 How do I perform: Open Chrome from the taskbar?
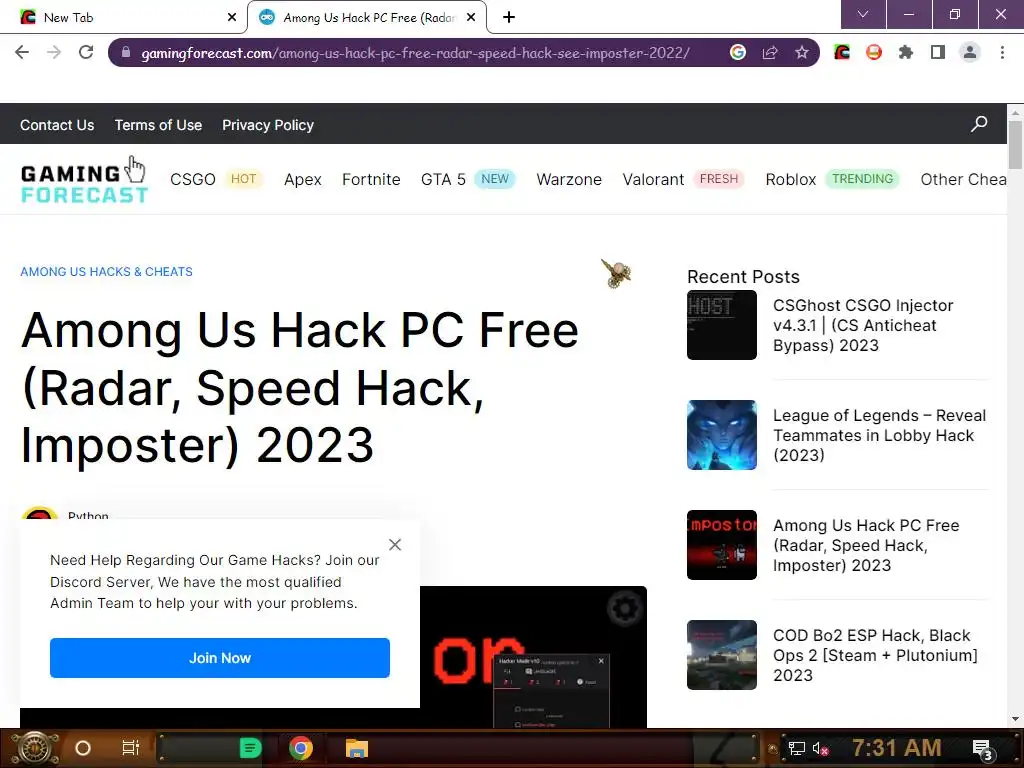301,748
